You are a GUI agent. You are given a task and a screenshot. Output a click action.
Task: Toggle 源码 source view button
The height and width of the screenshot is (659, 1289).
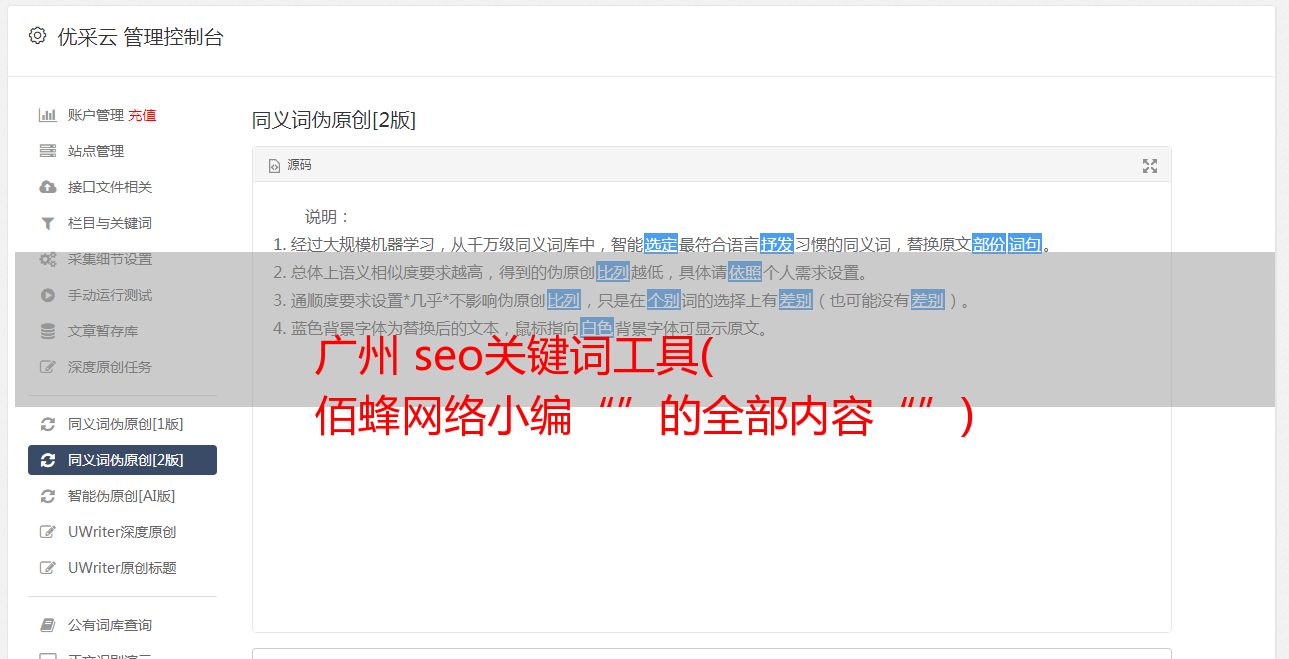(x=290, y=165)
